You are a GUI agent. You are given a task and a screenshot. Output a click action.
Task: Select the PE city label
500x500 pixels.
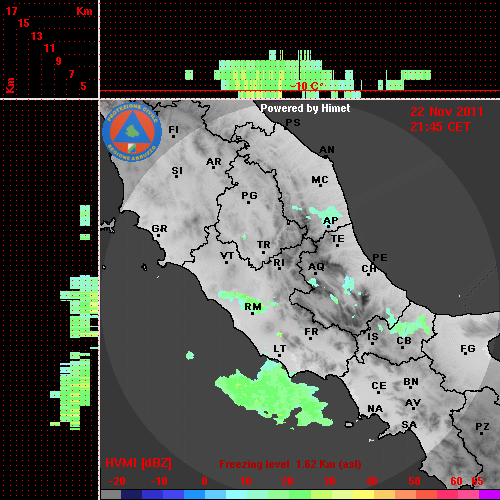(x=380, y=258)
